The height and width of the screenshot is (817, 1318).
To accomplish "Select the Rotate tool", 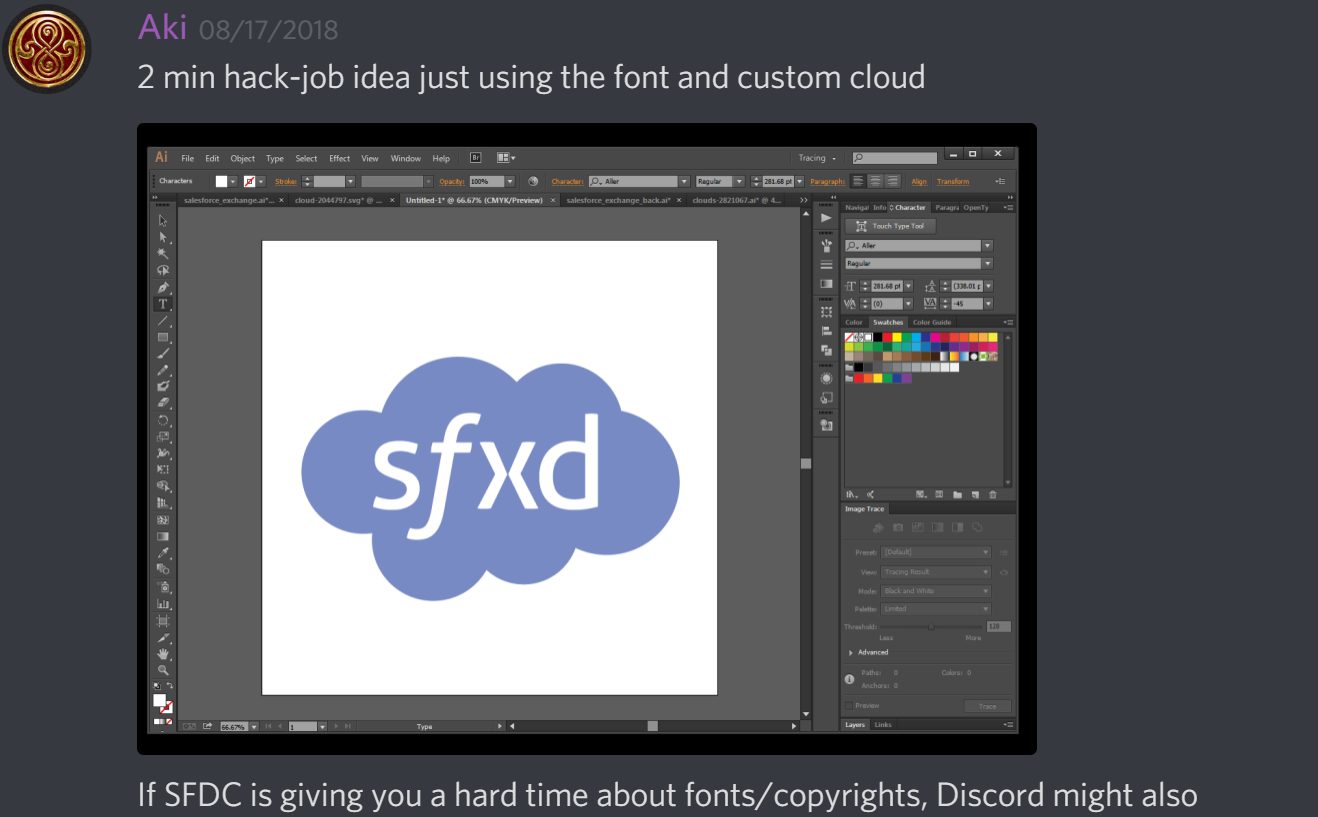I will click(x=163, y=420).
